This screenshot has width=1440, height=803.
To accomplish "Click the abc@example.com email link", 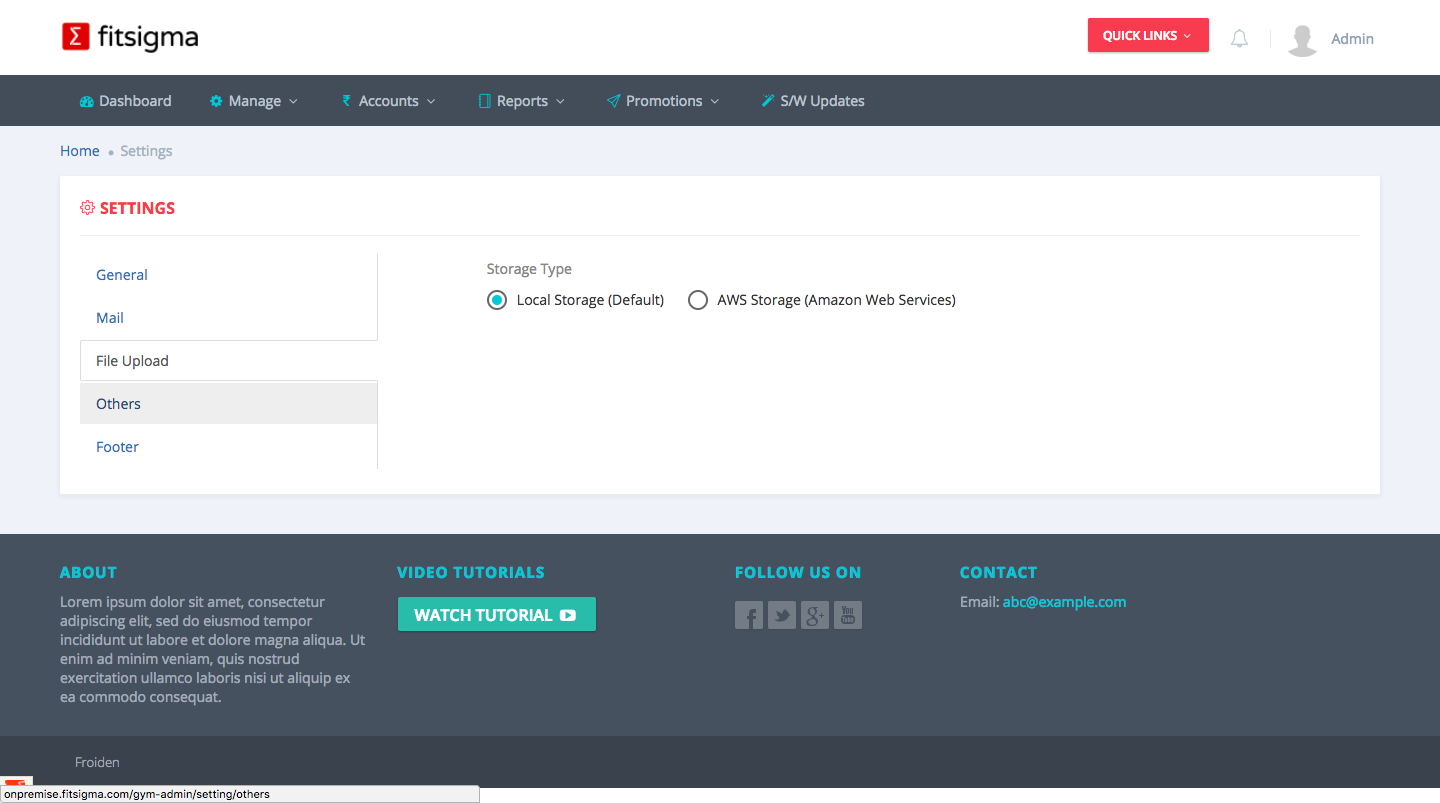I will coord(1064,602).
